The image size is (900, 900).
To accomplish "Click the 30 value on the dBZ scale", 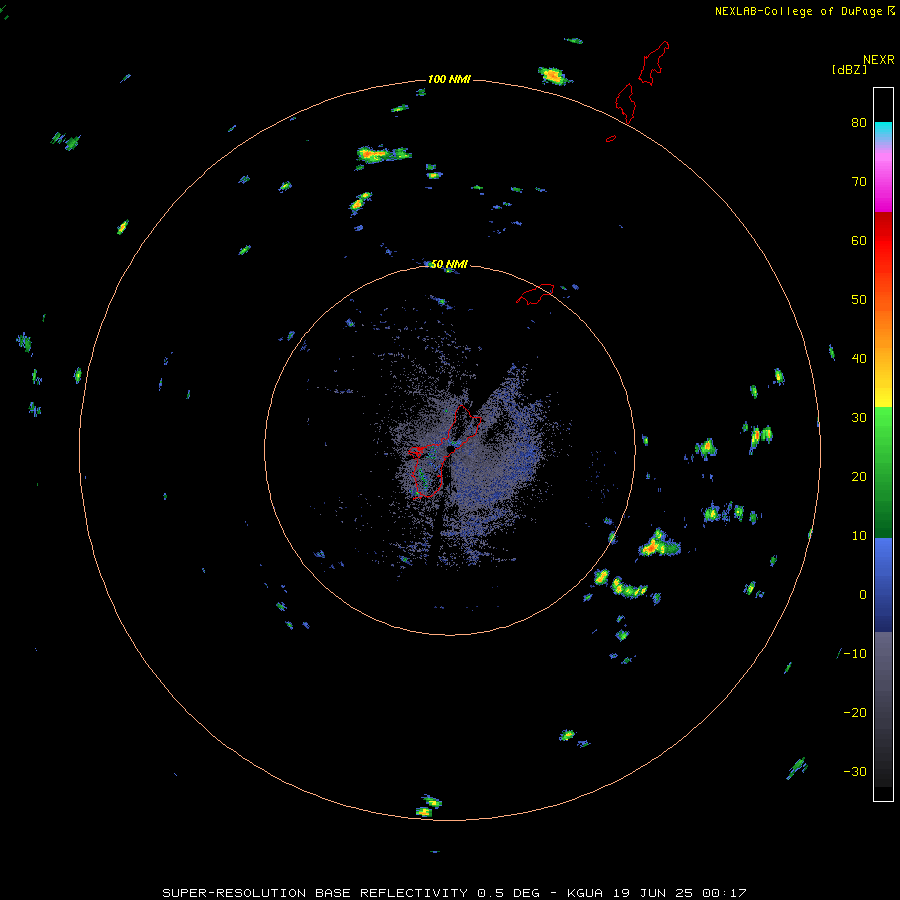I will click(859, 418).
